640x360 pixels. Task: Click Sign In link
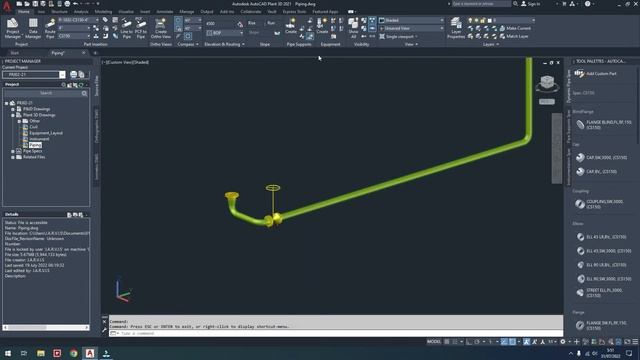[x=531, y=4]
